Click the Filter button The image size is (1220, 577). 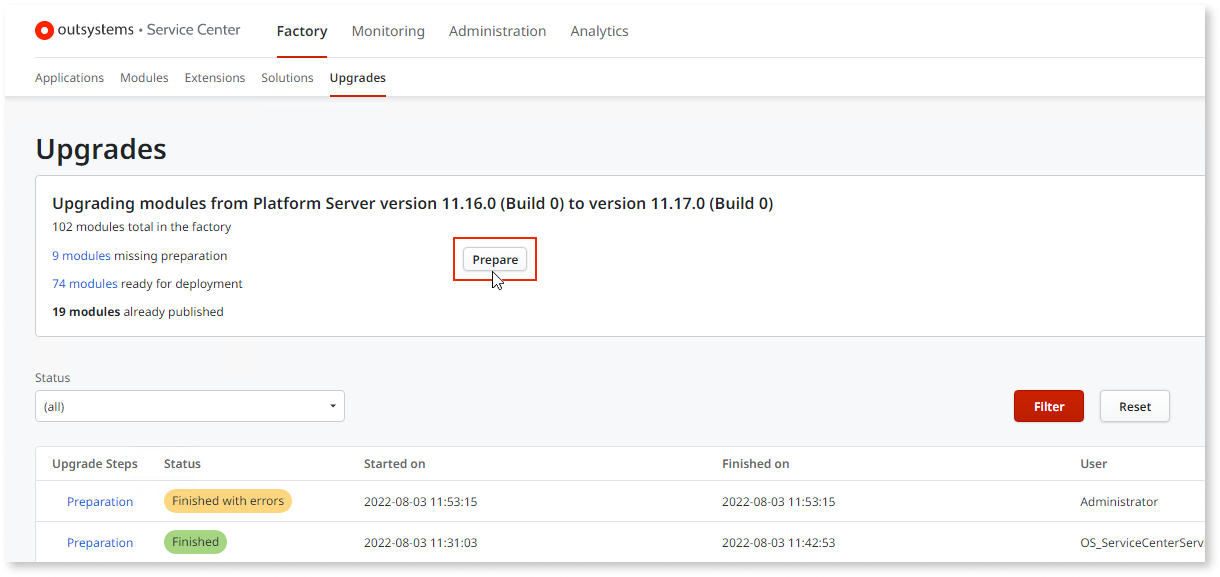coord(1048,406)
